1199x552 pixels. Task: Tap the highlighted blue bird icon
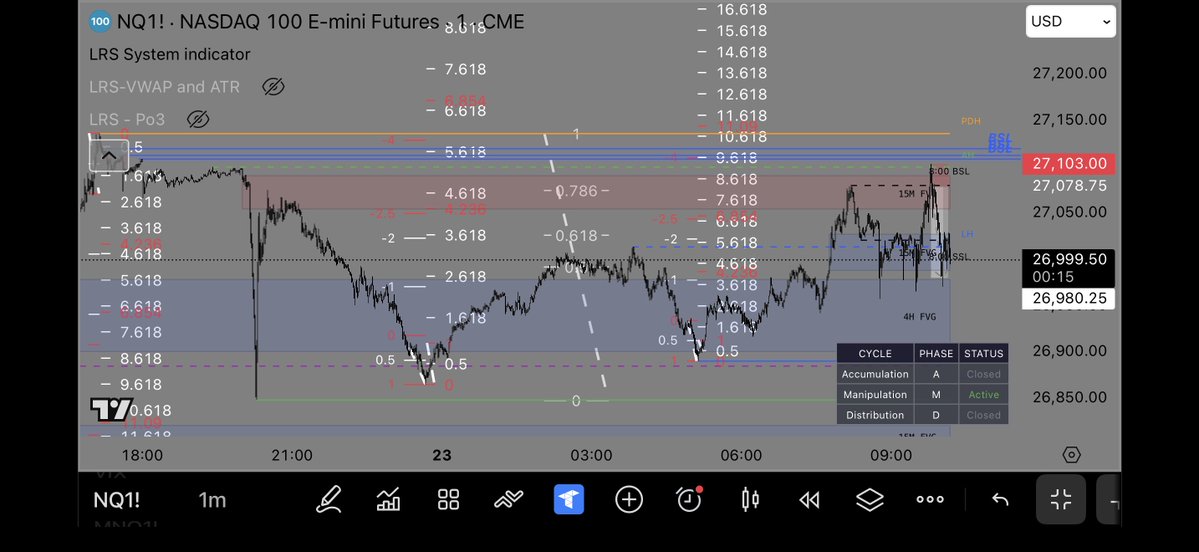point(569,500)
